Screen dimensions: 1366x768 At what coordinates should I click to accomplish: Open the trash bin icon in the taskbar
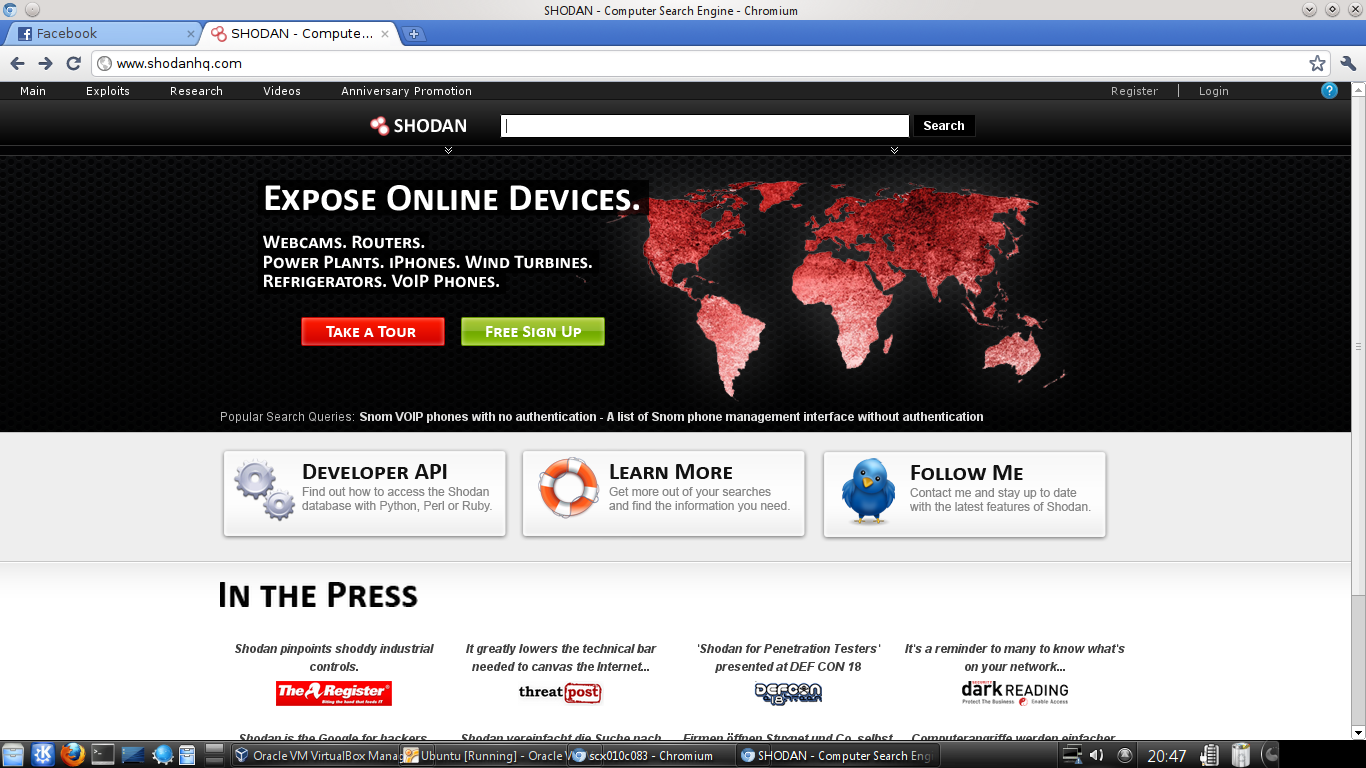tap(1240, 755)
